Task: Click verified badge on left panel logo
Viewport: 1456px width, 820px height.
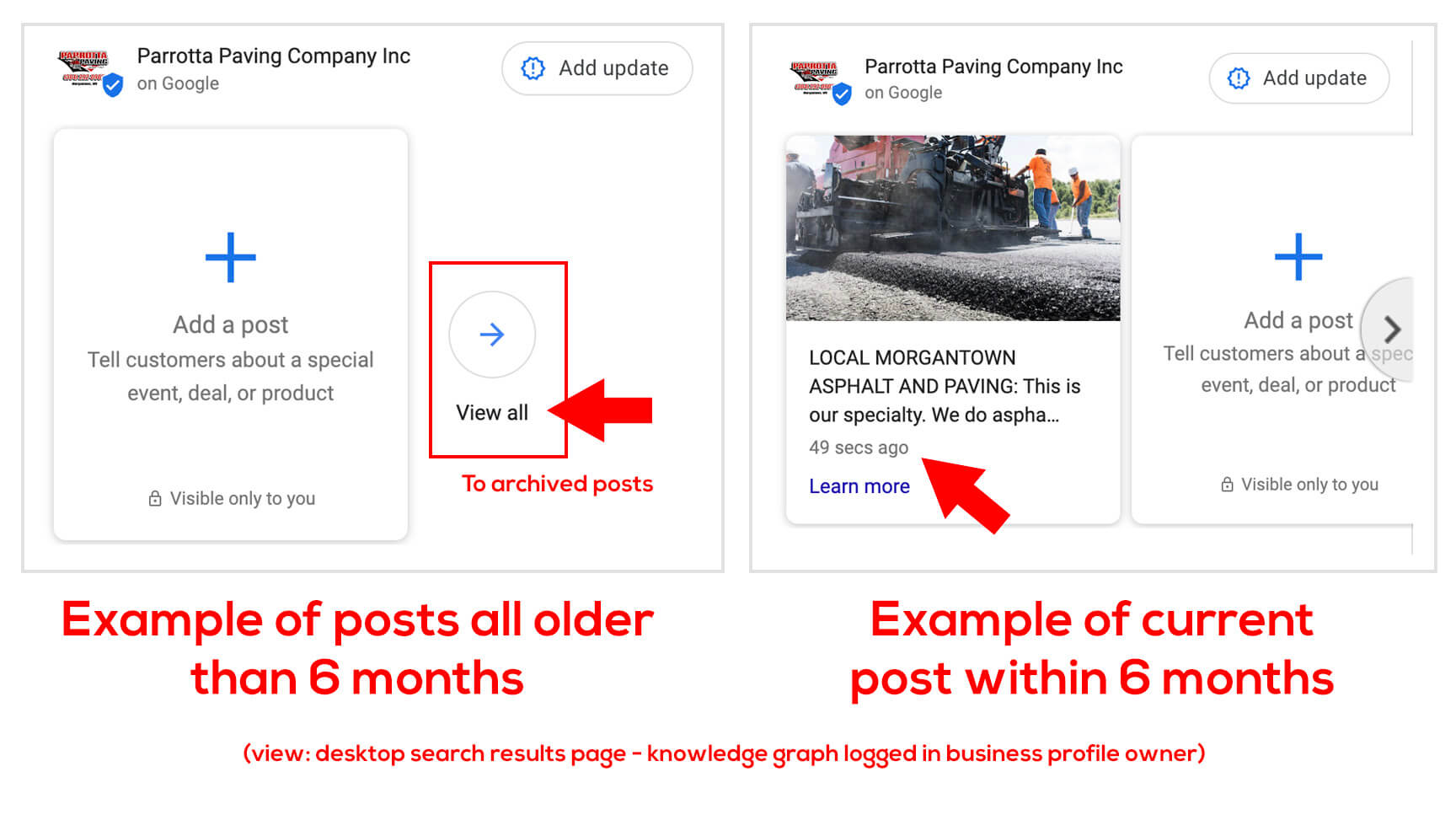Action: (113, 85)
